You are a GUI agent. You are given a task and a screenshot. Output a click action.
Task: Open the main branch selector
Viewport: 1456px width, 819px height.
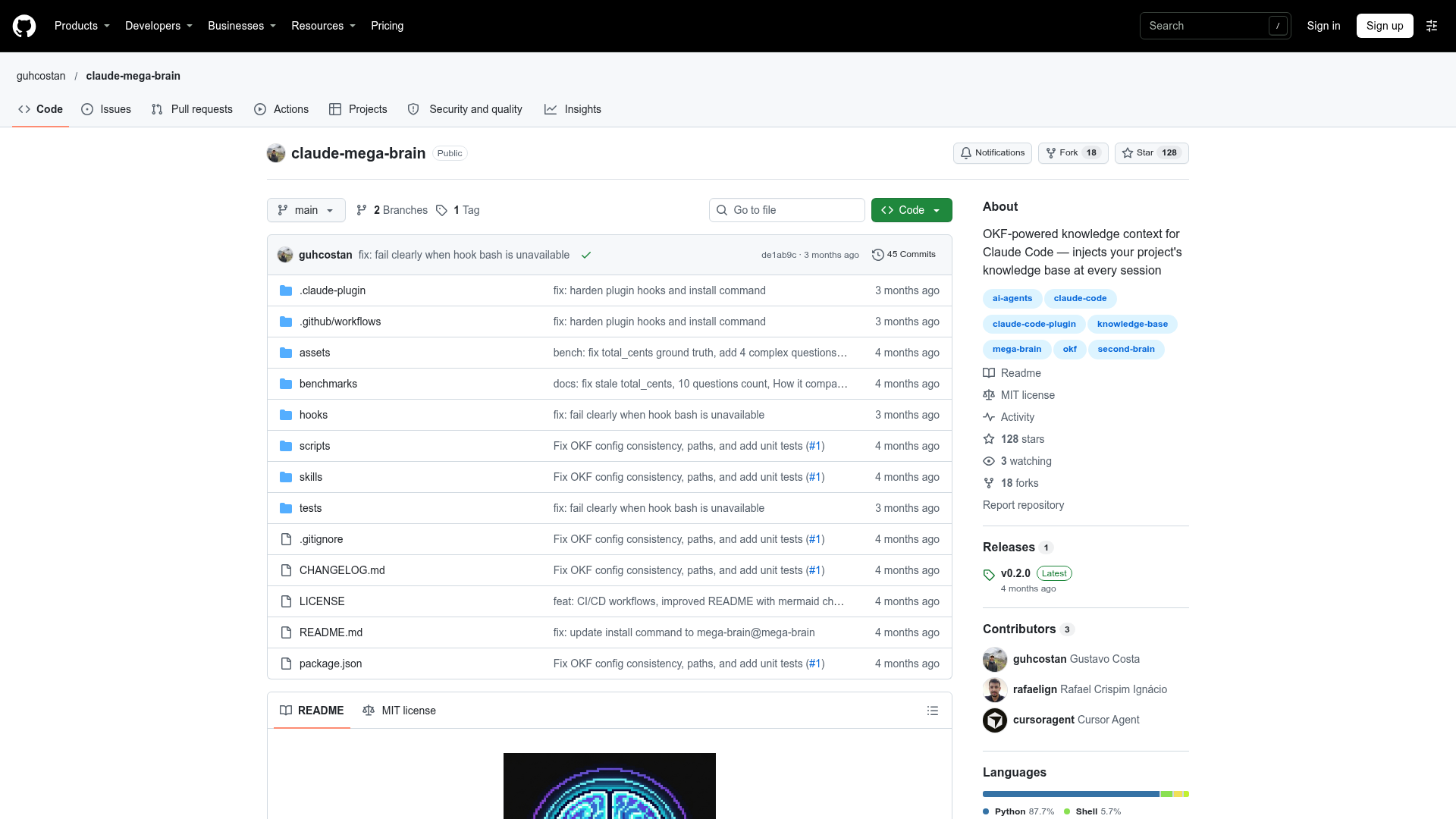[x=306, y=210]
